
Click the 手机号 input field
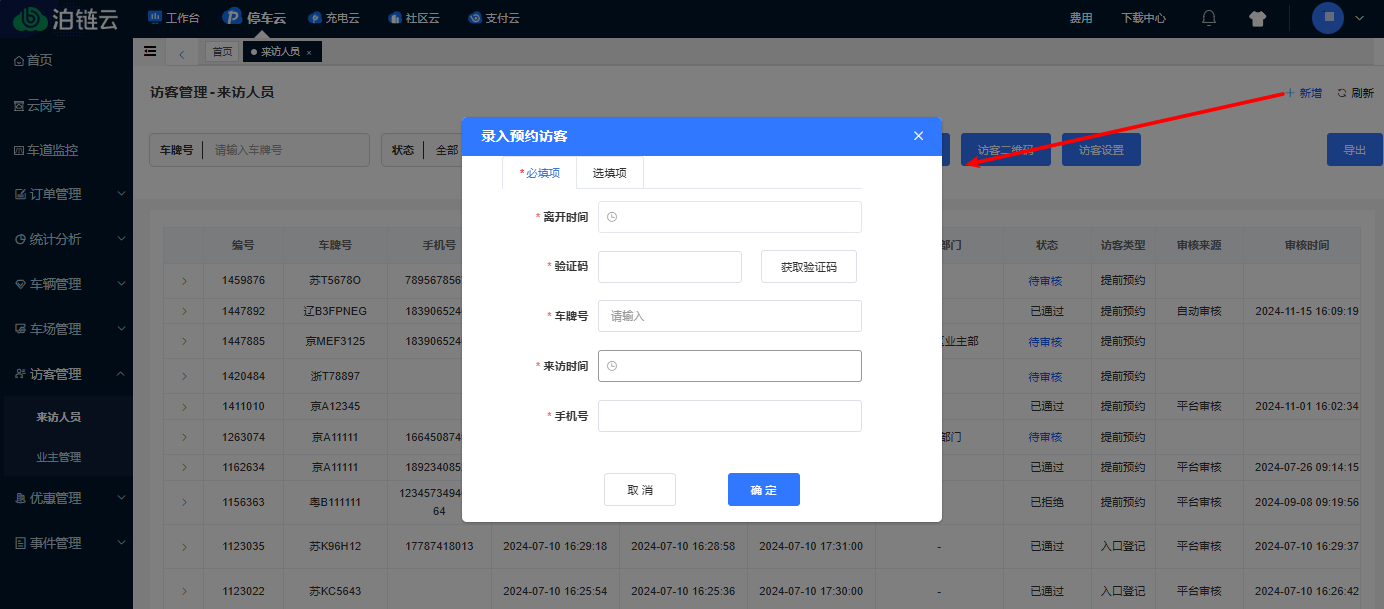730,416
